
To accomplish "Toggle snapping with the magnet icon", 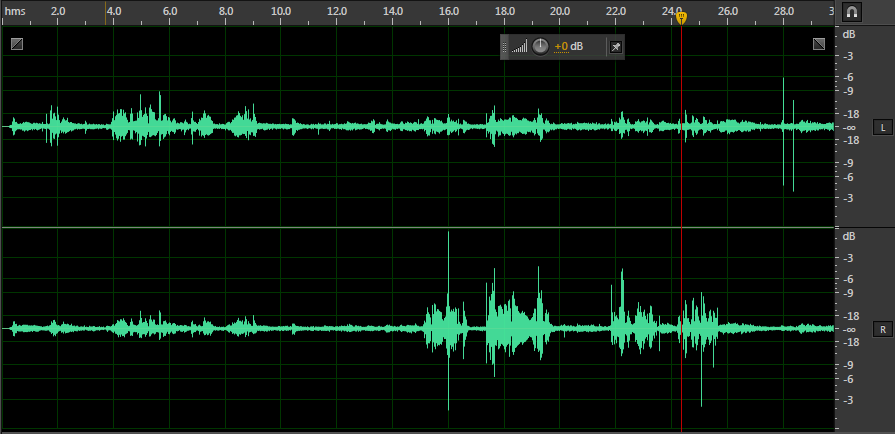I will (x=851, y=12).
